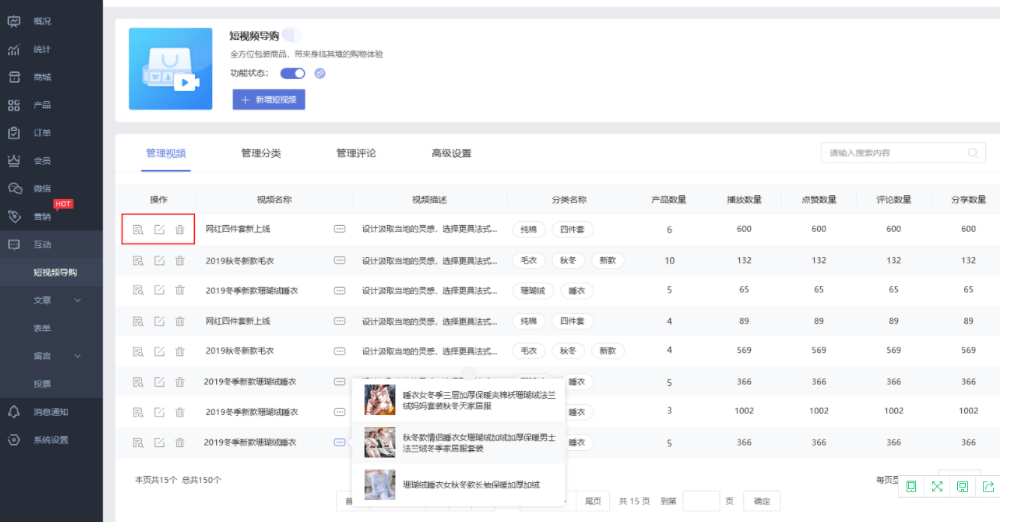1015x523 pixels.
Task: Open 系统设置 in the sidebar
Action: click(x=51, y=440)
